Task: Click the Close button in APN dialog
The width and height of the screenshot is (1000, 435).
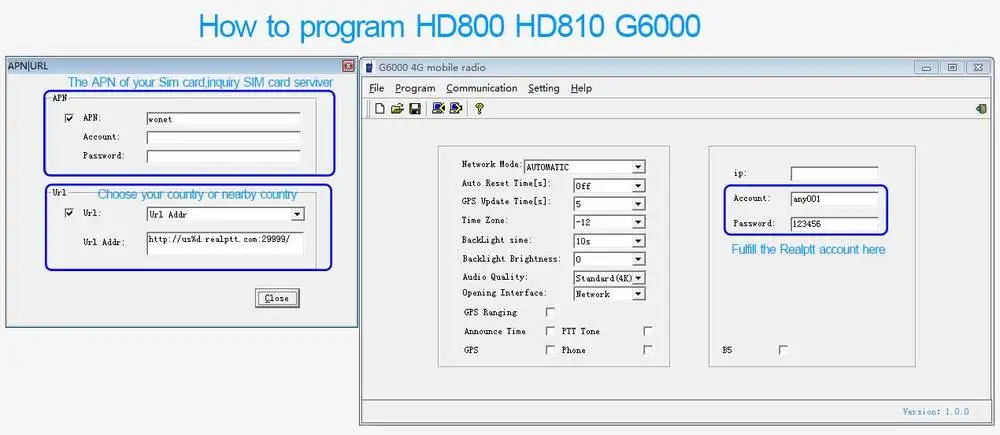Action: coord(277,298)
